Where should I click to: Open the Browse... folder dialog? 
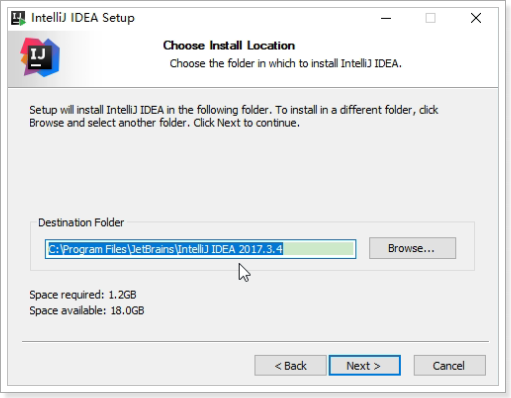412,248
